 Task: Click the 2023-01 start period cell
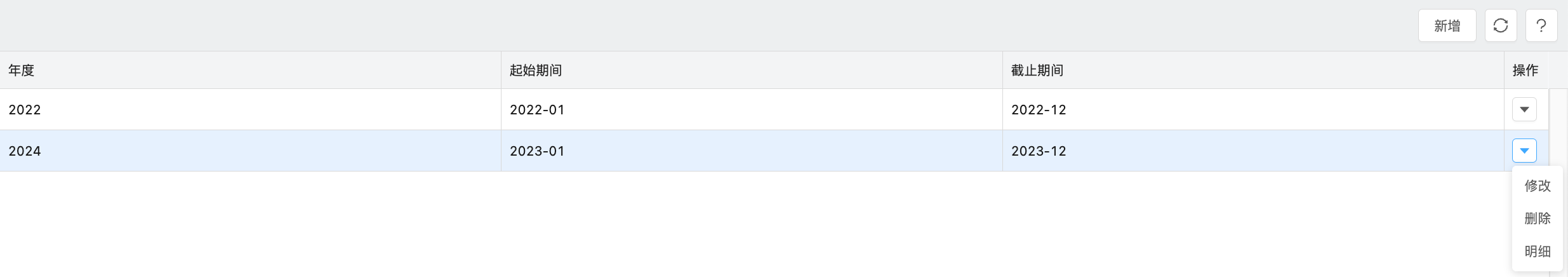pyautogui.click(x=752, y=151)
